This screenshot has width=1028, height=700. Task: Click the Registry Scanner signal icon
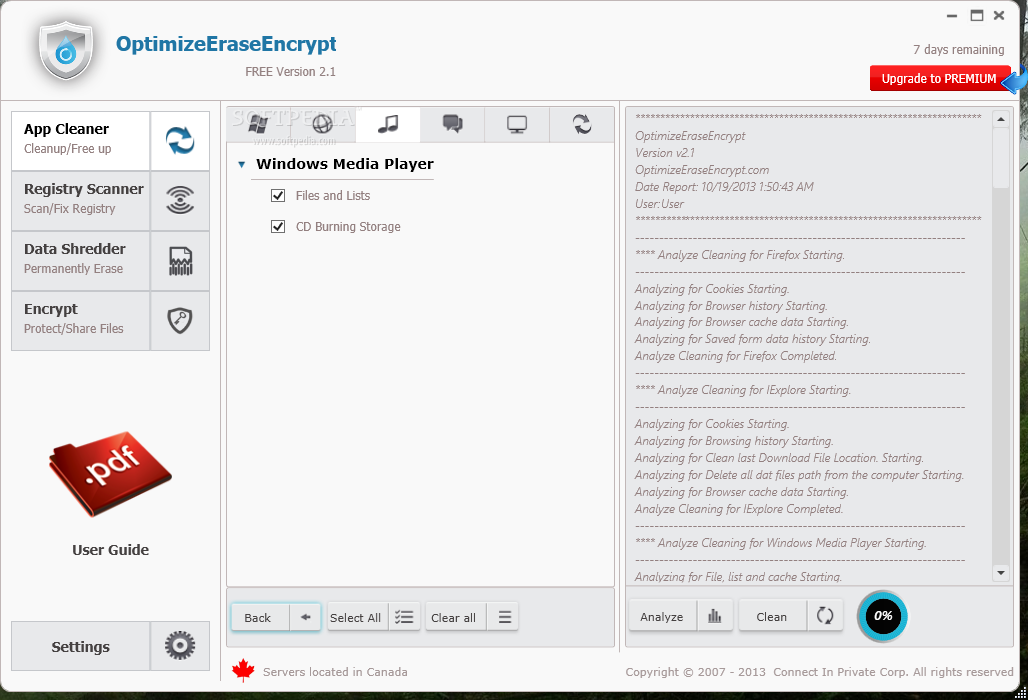180,200
